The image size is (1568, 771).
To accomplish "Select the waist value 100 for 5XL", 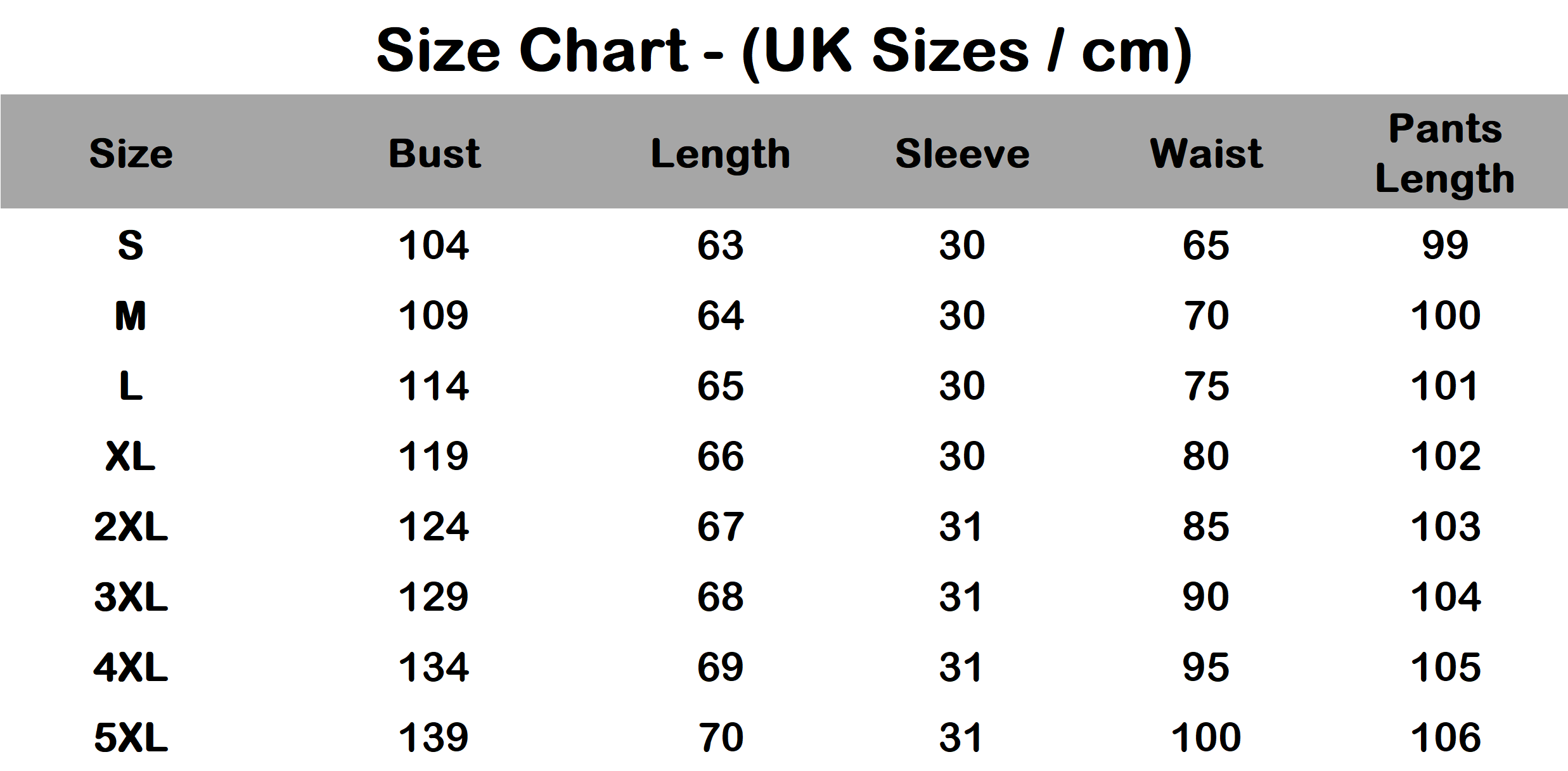I will [1206, 737].
